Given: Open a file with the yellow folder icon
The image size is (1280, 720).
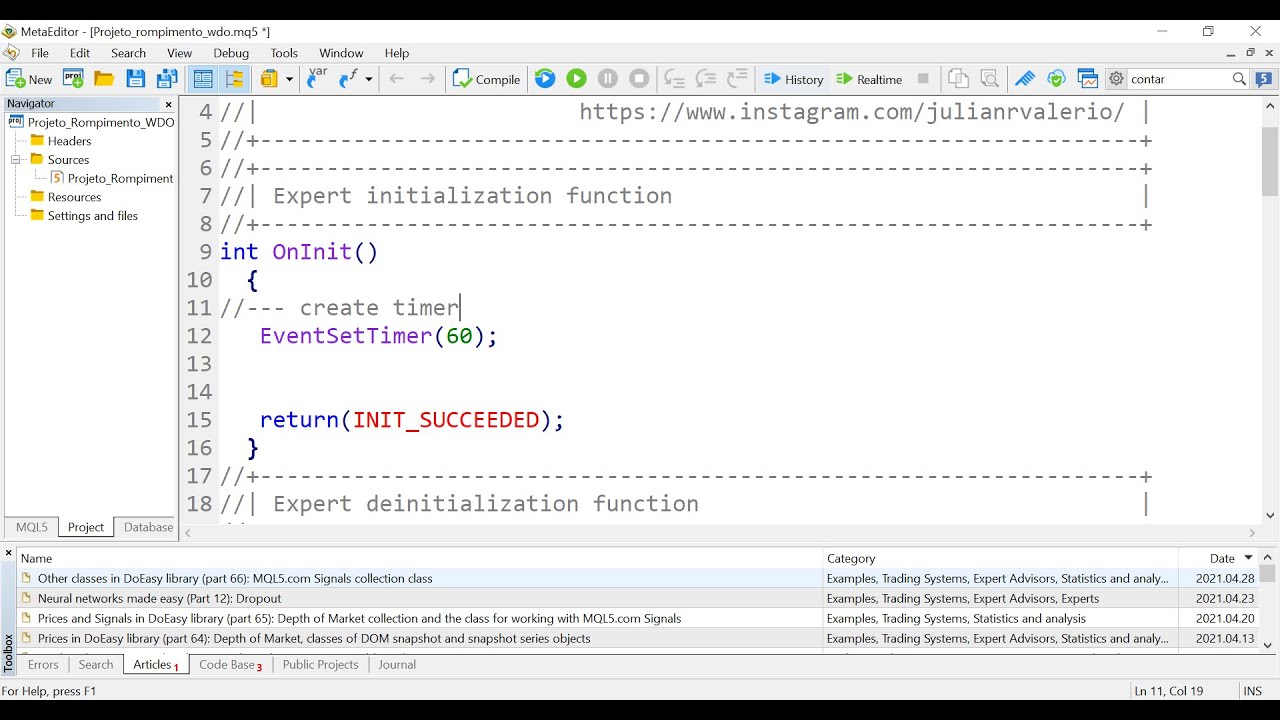Looking at the screenshot, I should pyautogui.click(x=104, y=79).
